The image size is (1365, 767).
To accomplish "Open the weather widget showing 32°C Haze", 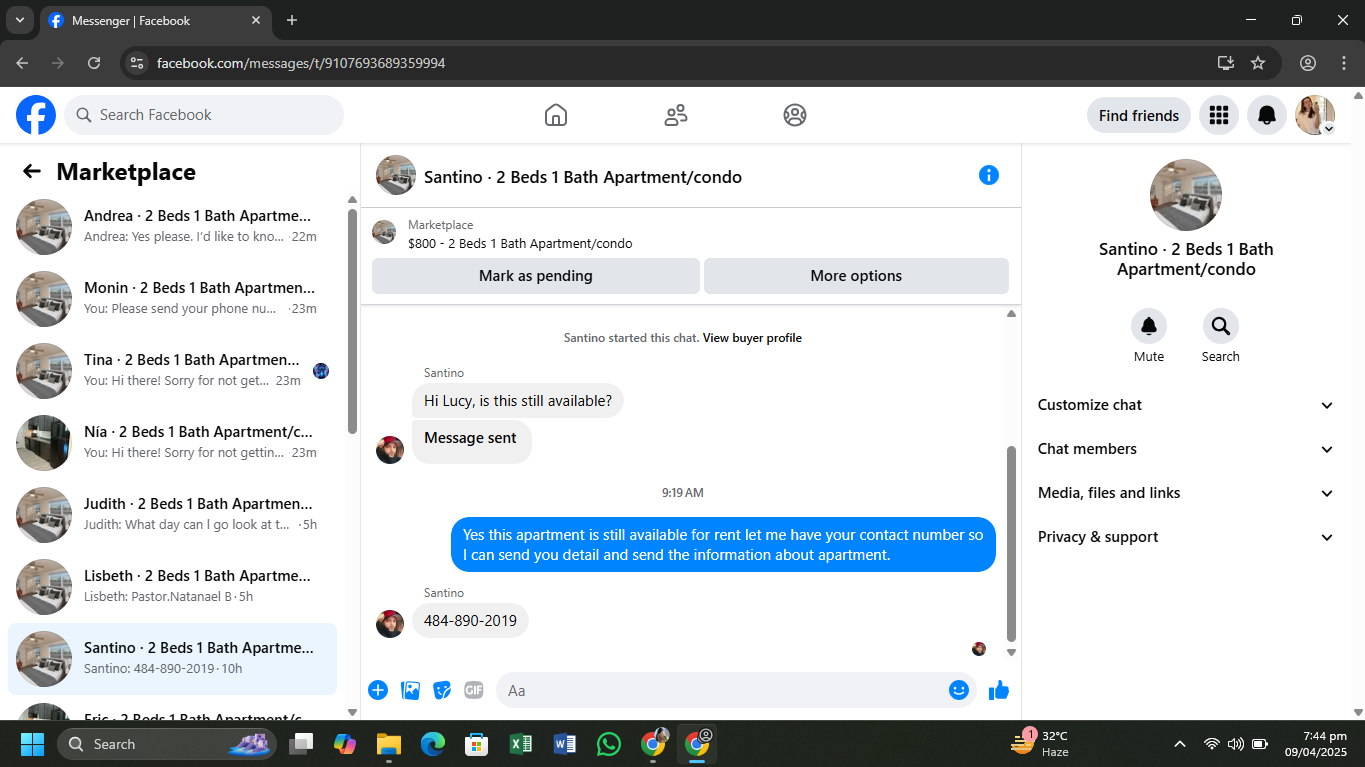I will [1040, 744].
